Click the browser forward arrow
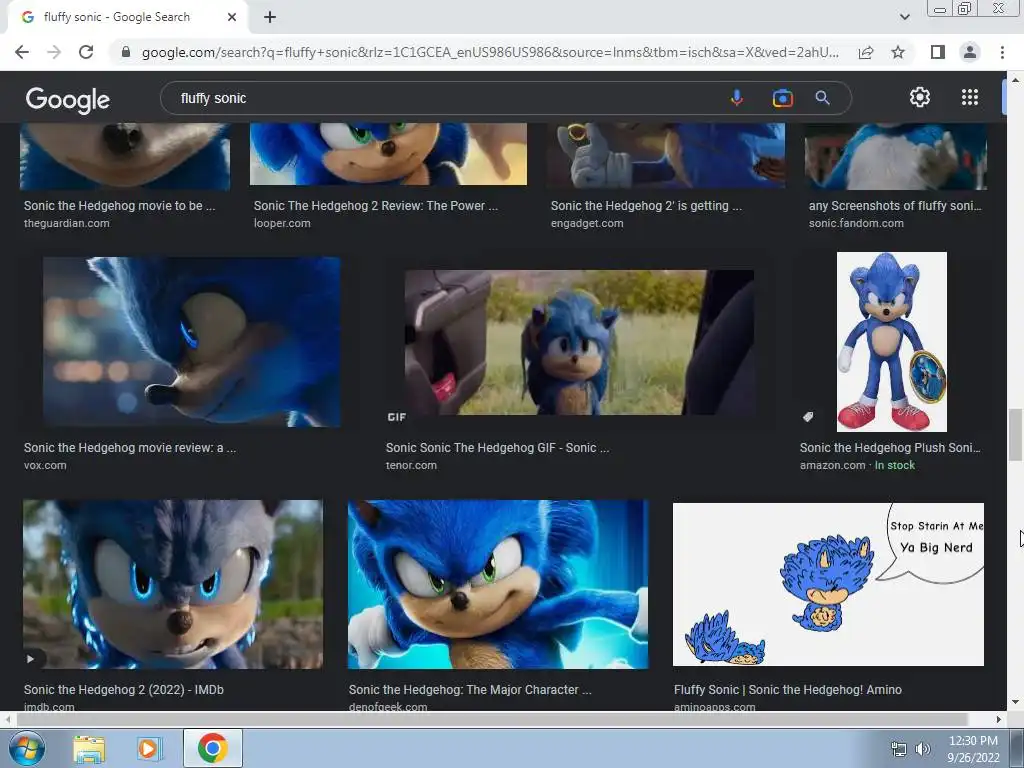The width and height of the screenshot is (1024, 768). point(54,52)
